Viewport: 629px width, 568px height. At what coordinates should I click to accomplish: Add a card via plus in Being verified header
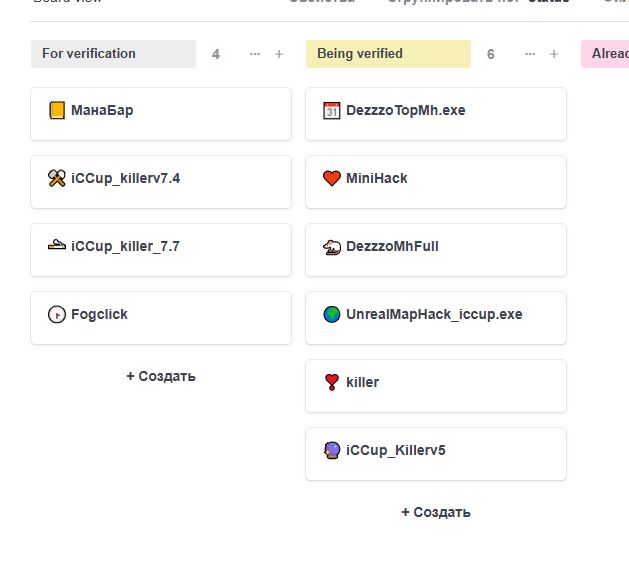(x=554, y=54)
